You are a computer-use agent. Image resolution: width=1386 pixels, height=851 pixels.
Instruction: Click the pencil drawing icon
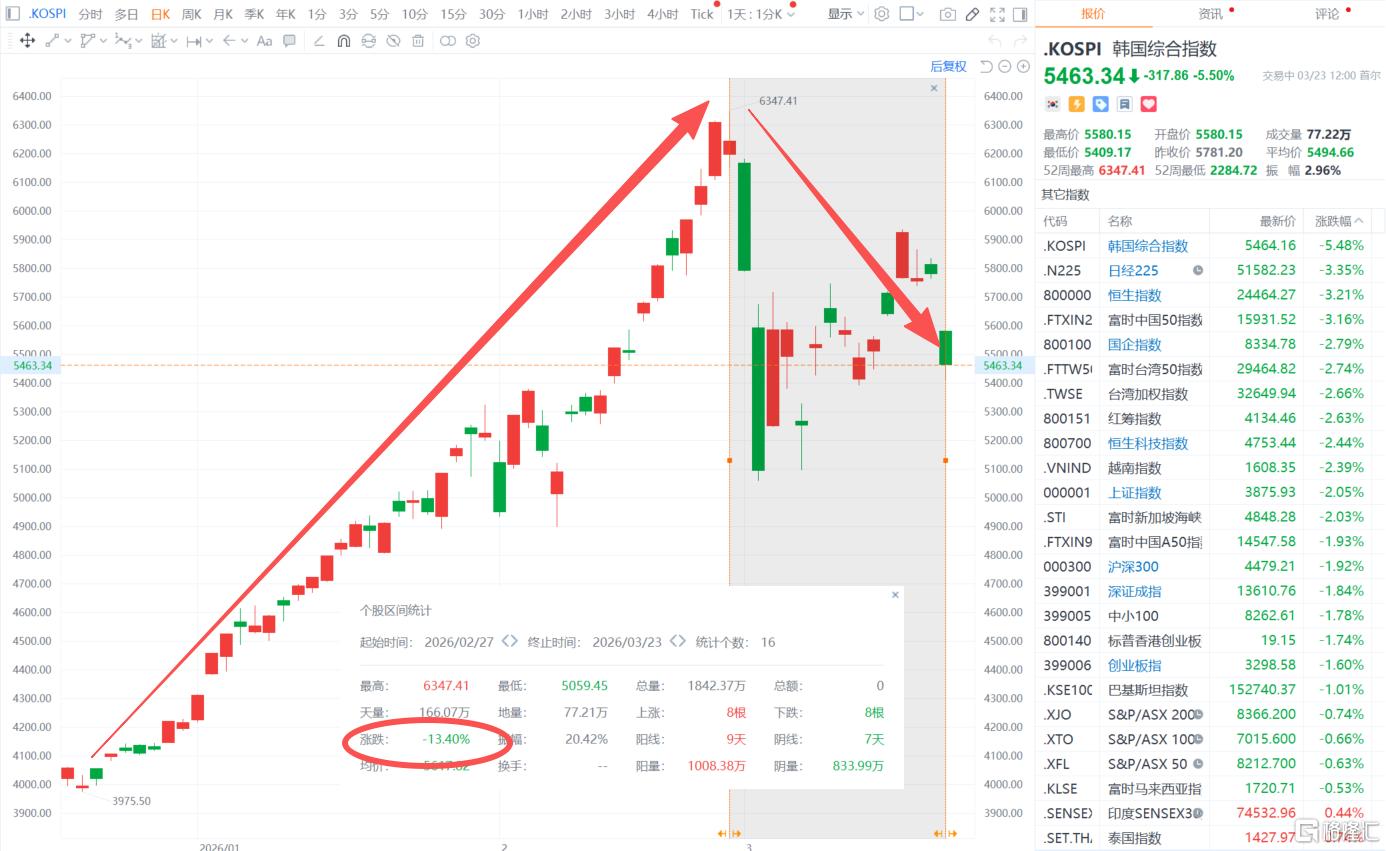pos(972,14)
